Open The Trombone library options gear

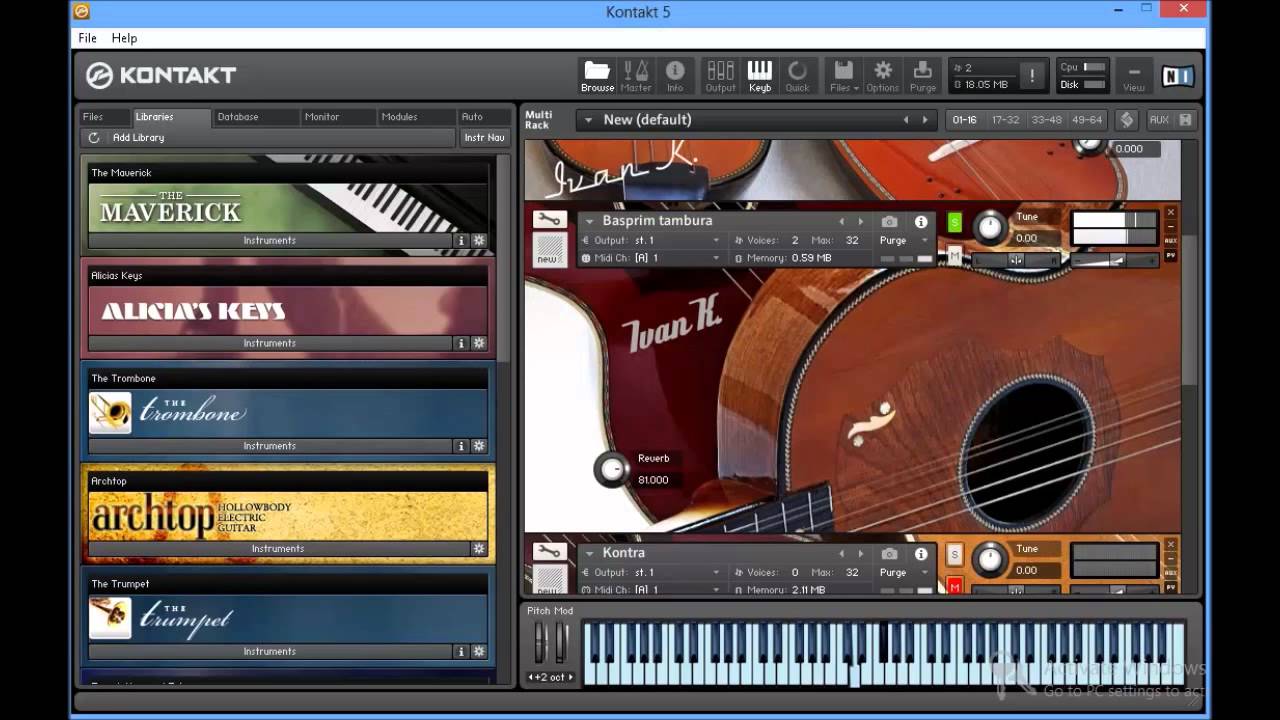point(479,446)
